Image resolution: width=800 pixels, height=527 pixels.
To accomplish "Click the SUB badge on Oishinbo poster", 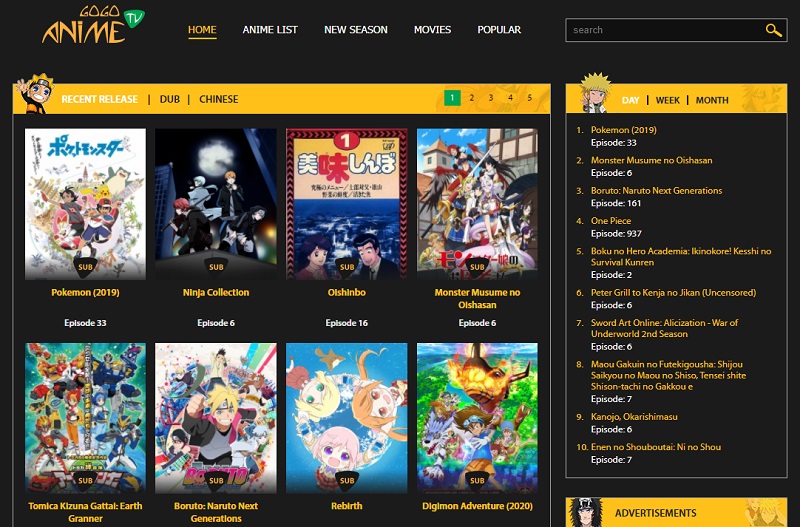I will pos(347,267).
